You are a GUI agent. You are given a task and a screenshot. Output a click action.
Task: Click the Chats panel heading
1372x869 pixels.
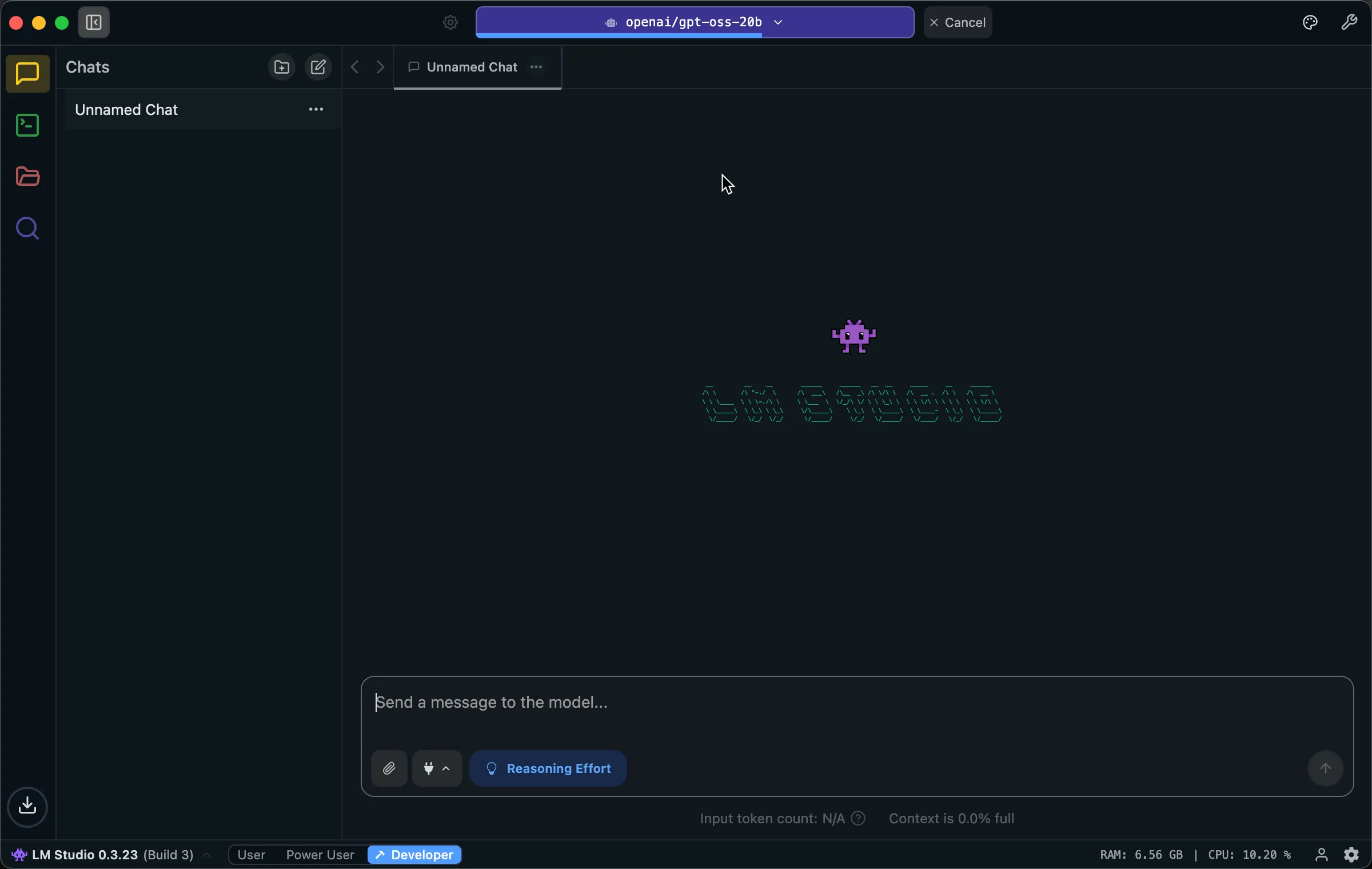pyautogui.click(x=87, y=67)
